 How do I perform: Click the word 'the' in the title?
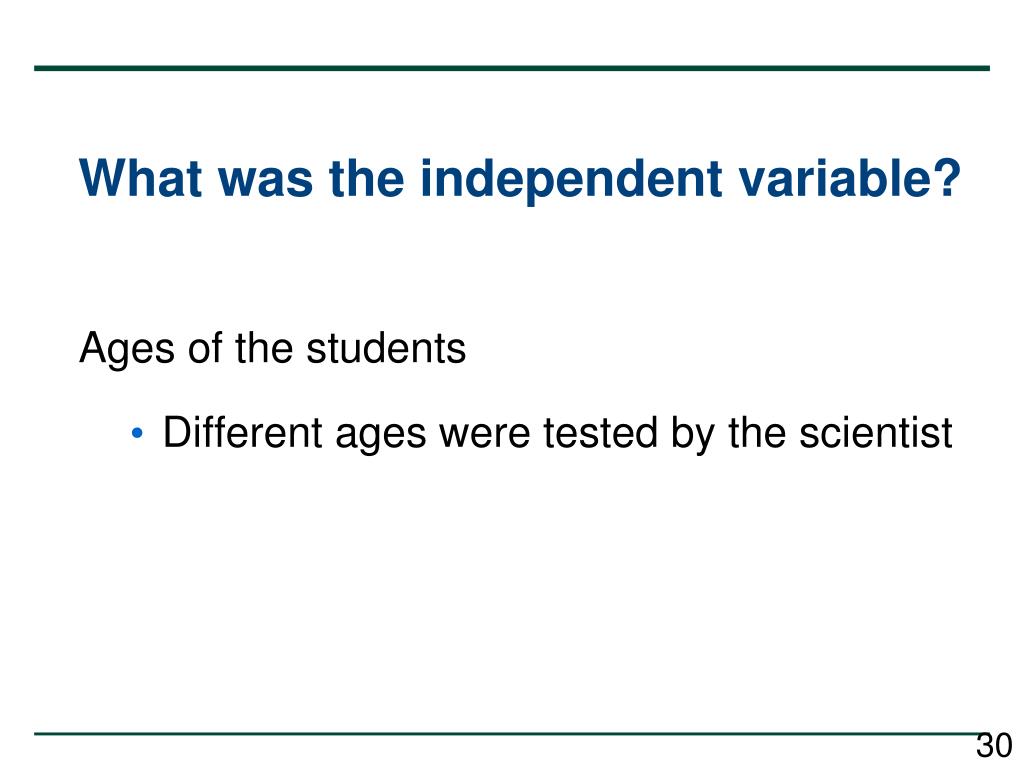coord(366,178)
